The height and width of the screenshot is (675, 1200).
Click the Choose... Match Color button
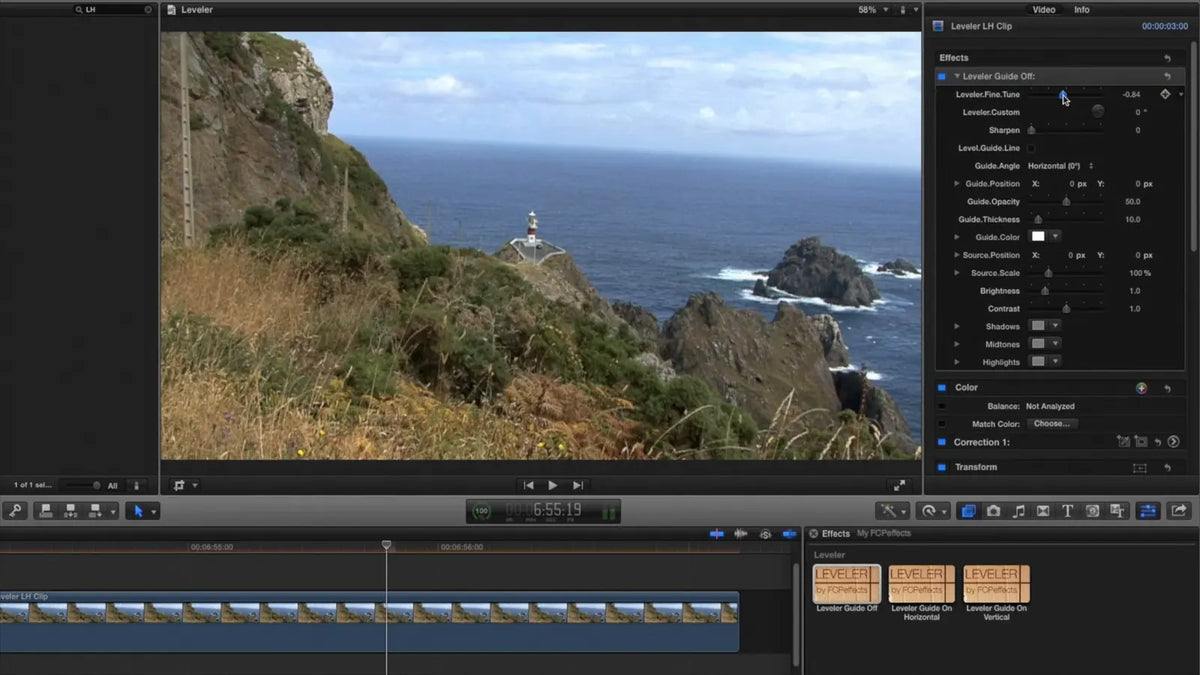[x=1051, y=424]
